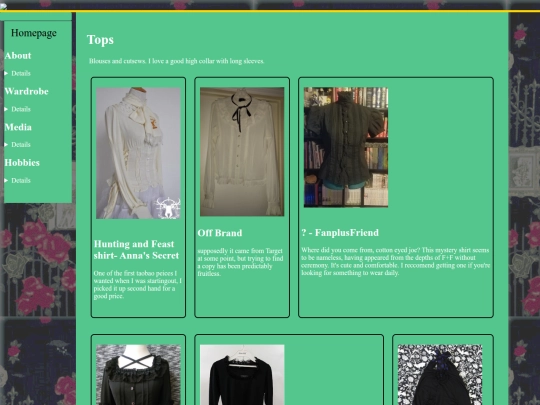Open the black top on hanger photo
This screenshot has height=405, width=540.
242,375
